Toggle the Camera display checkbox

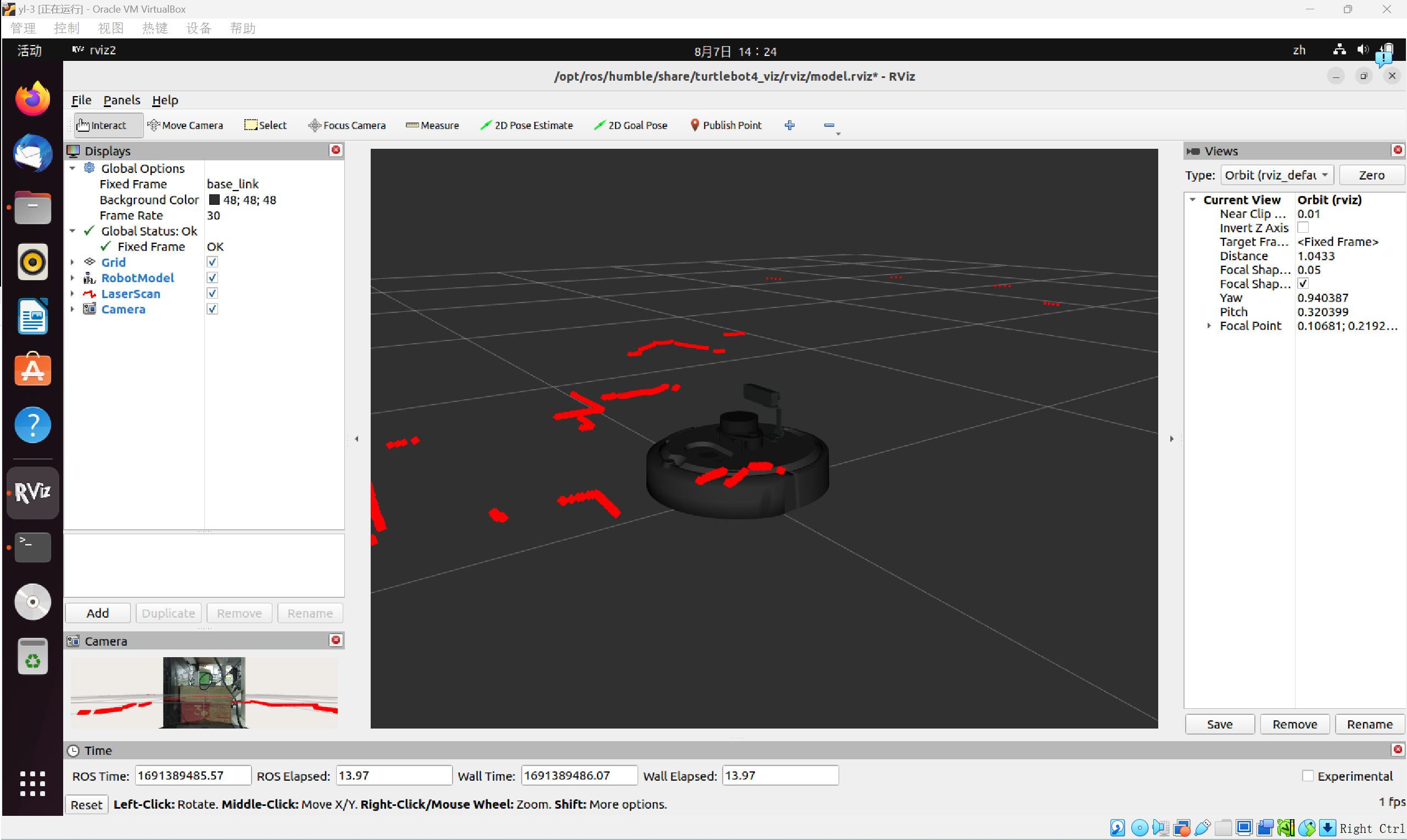213,309
